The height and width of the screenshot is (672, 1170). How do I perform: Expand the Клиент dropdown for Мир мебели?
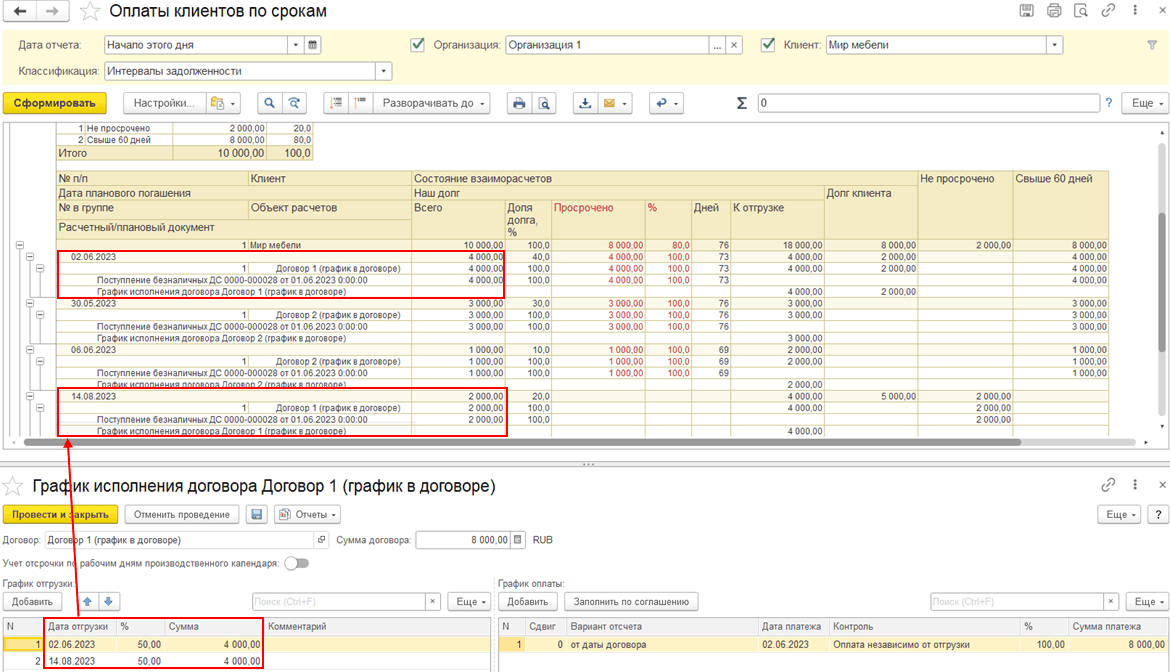pyautogui.click(x=1054, y=45)
